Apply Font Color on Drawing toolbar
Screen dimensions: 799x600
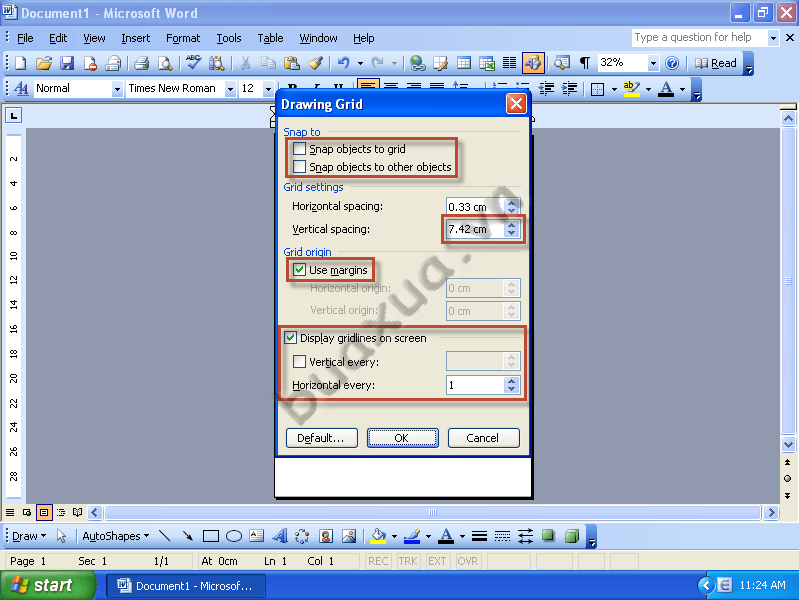446,536
